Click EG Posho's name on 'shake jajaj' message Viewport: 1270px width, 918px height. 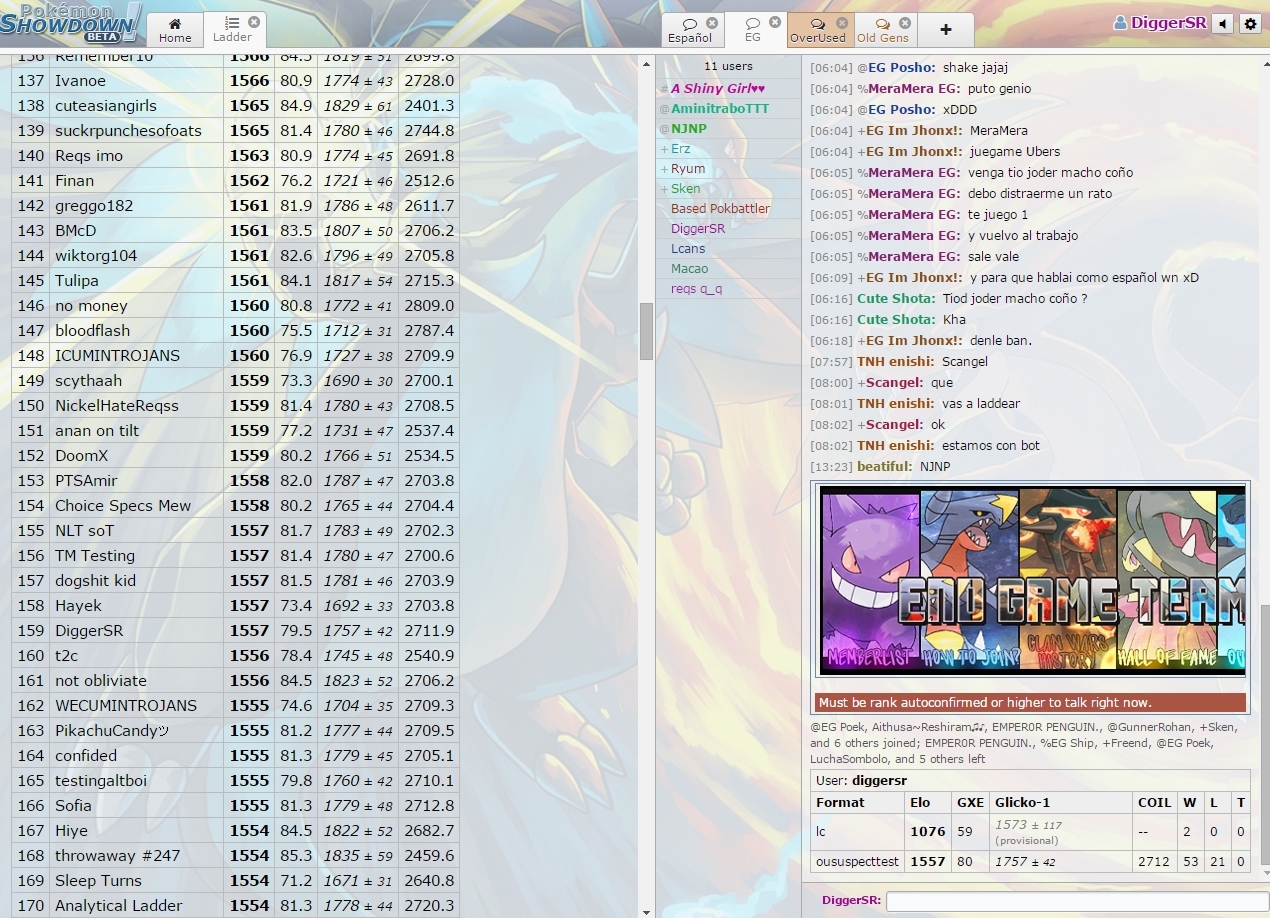click(x=901, y=67)
